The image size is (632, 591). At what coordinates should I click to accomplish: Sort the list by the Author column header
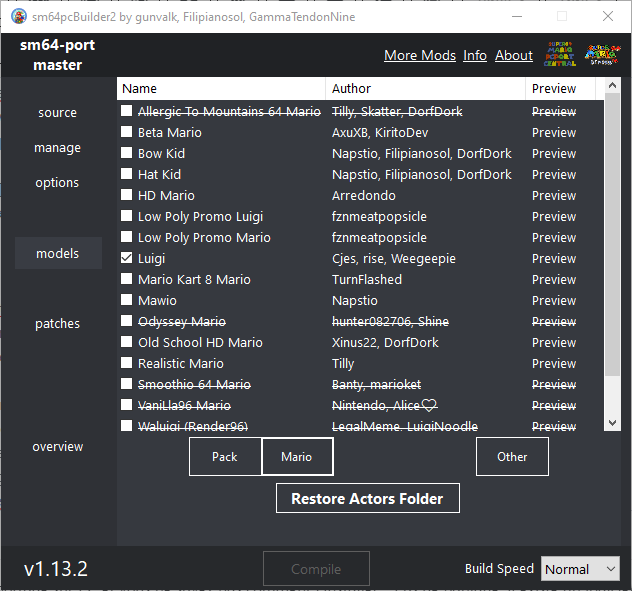coord(425,89)
